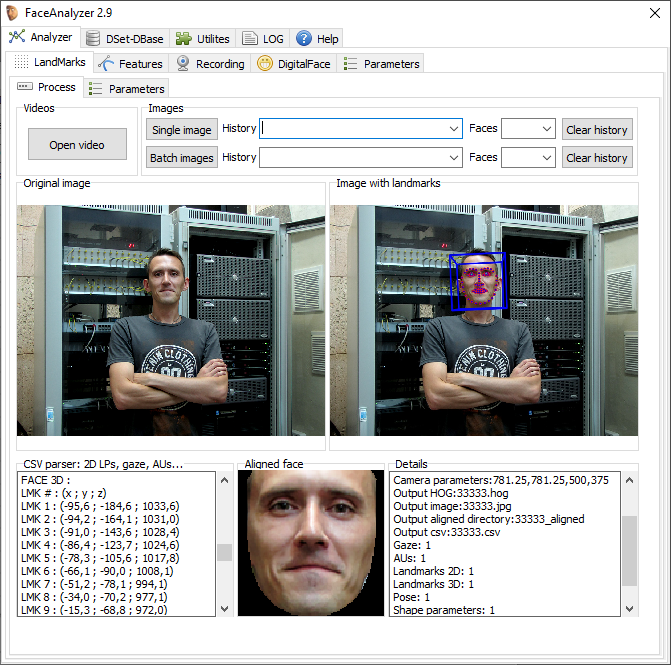This screenshot has height=665, width=671.
Task: Click 'Camera parameters:781.25,781.25,500,375' line
Action: (x=501, y=480)
